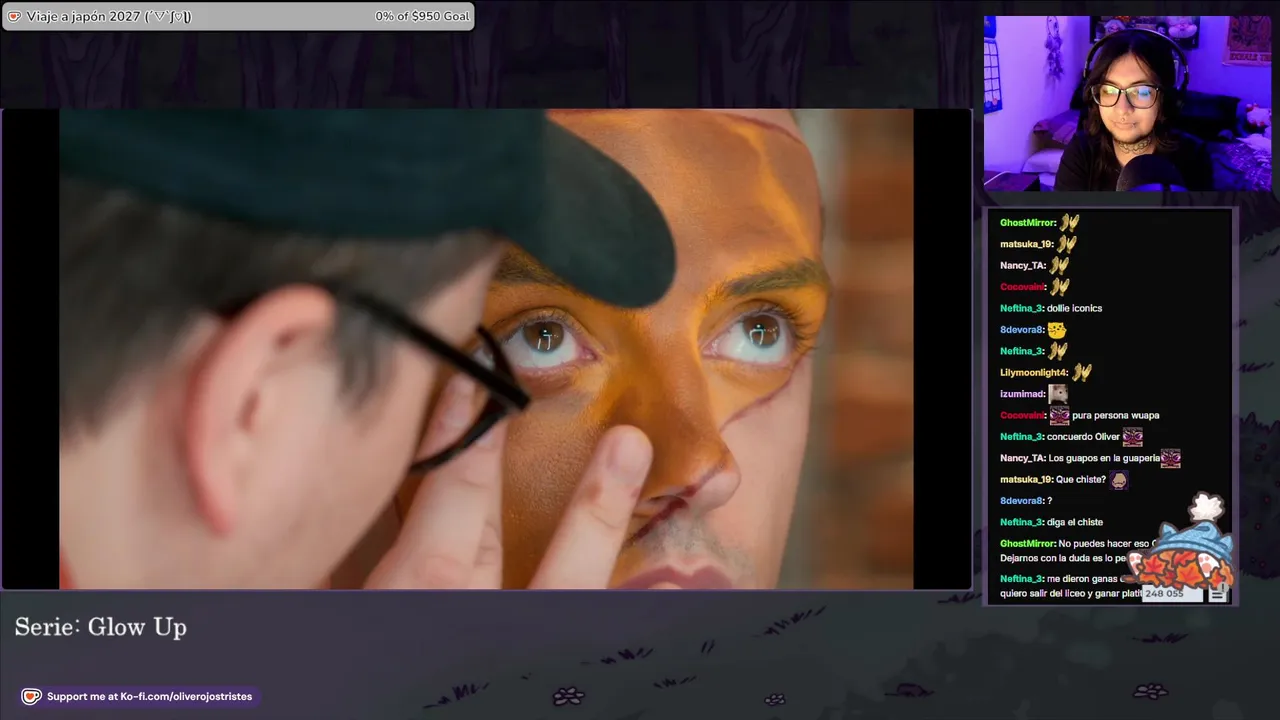Click username 8devora8 beside the '?' message
Image resolution: width=1280 pixels, height=720 pixels.
coord(1022,501)
